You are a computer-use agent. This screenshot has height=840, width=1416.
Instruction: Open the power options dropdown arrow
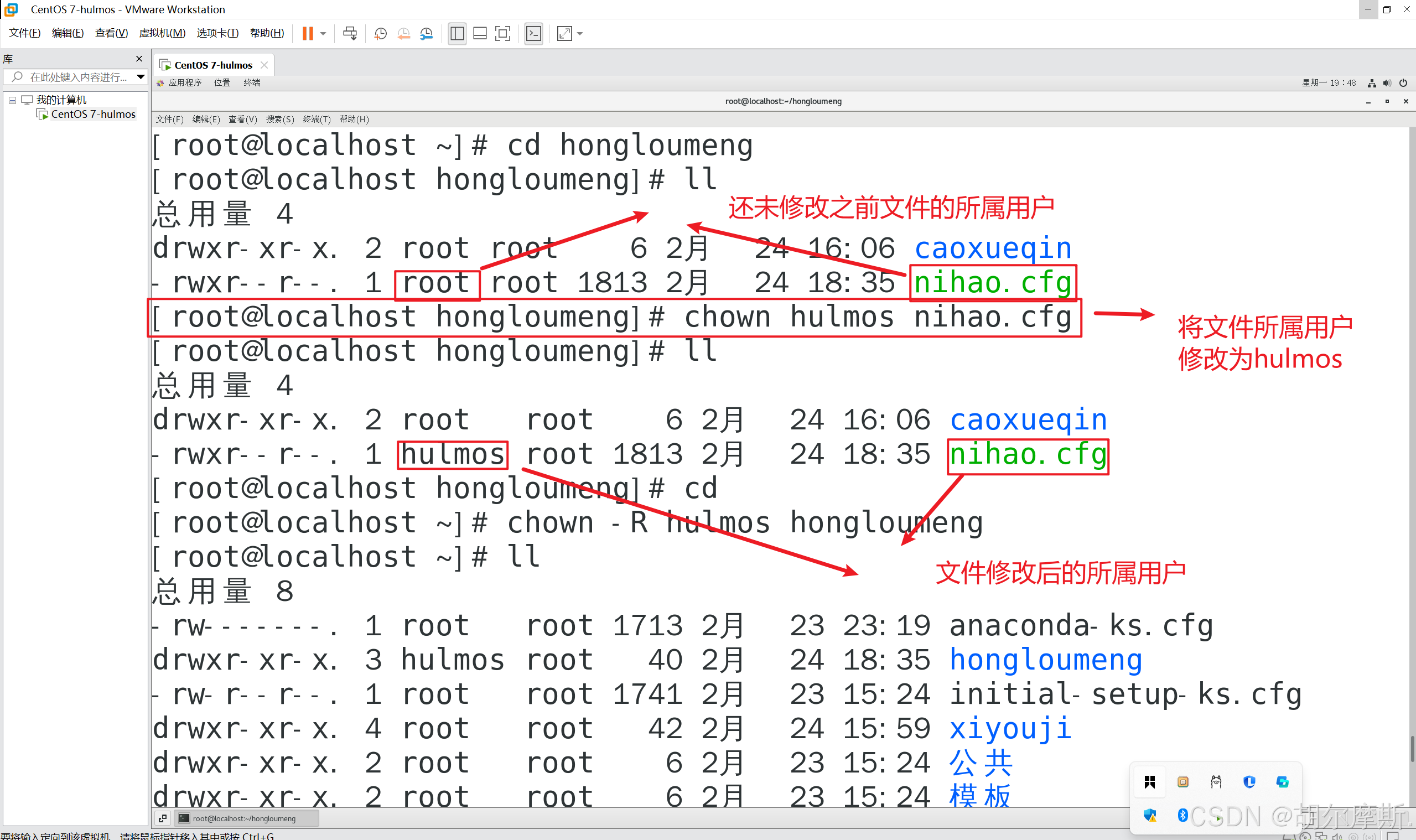click(x=323, y=33)
